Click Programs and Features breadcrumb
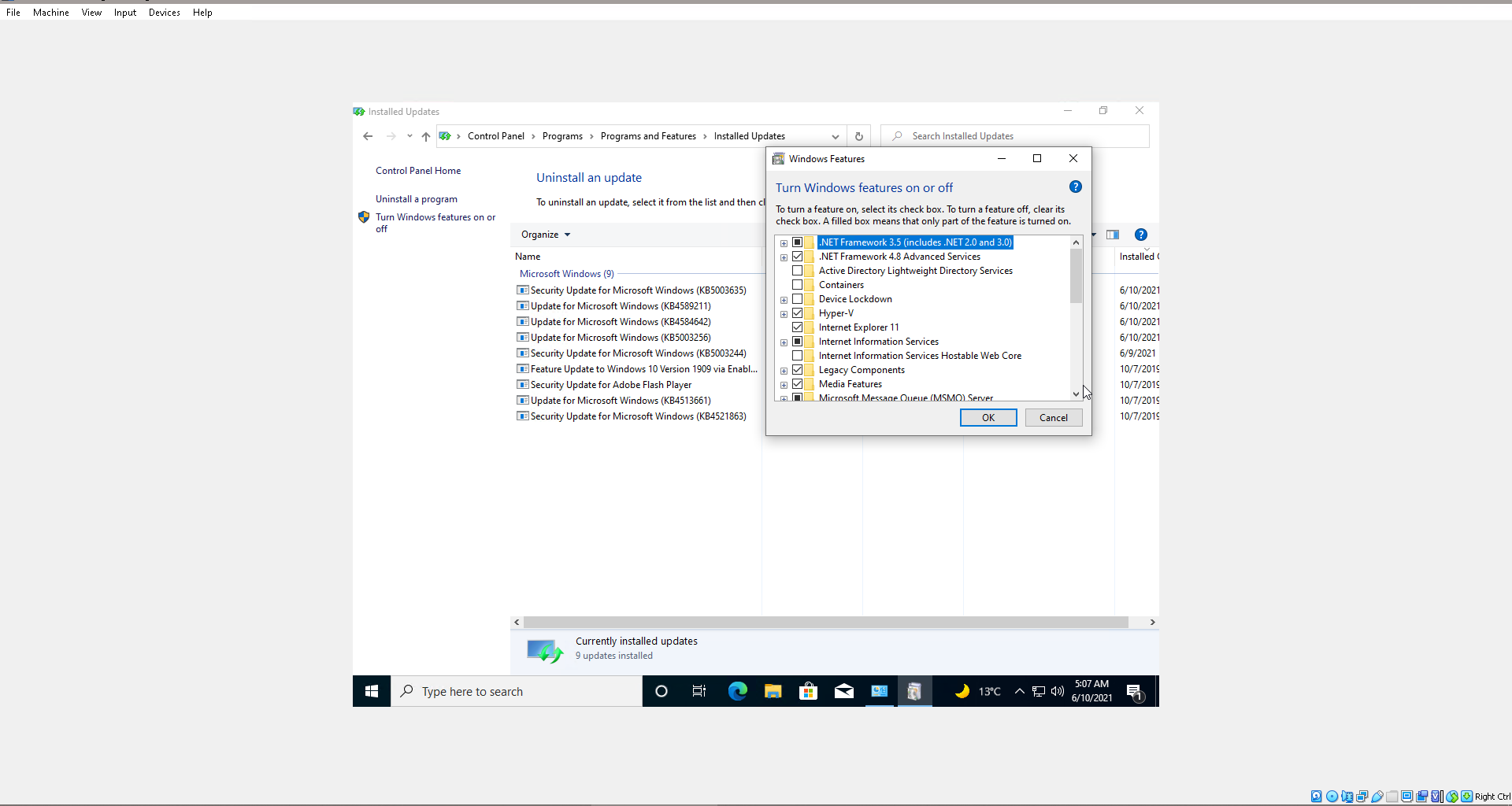The image size is (1512, 806). (x=648, y=136)
